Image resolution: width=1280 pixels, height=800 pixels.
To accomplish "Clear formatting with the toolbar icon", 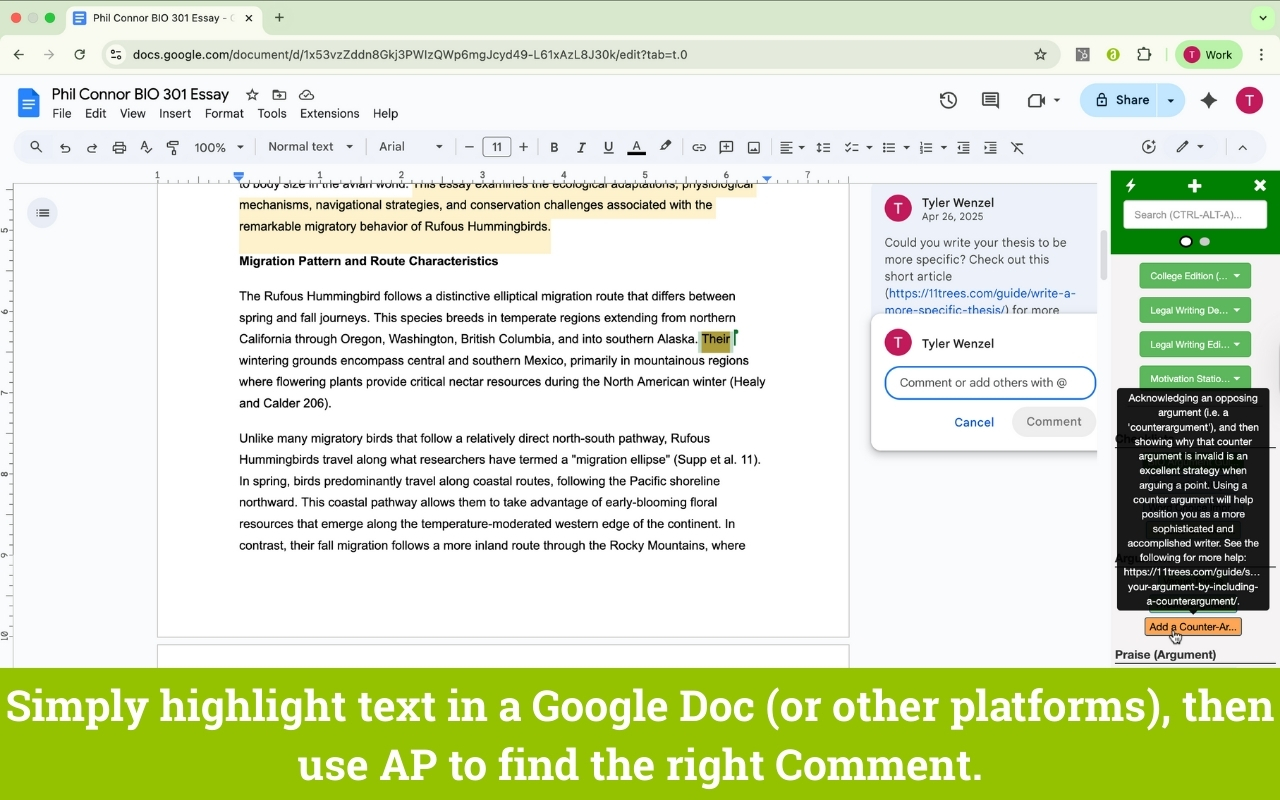I will click(1018, 147).
